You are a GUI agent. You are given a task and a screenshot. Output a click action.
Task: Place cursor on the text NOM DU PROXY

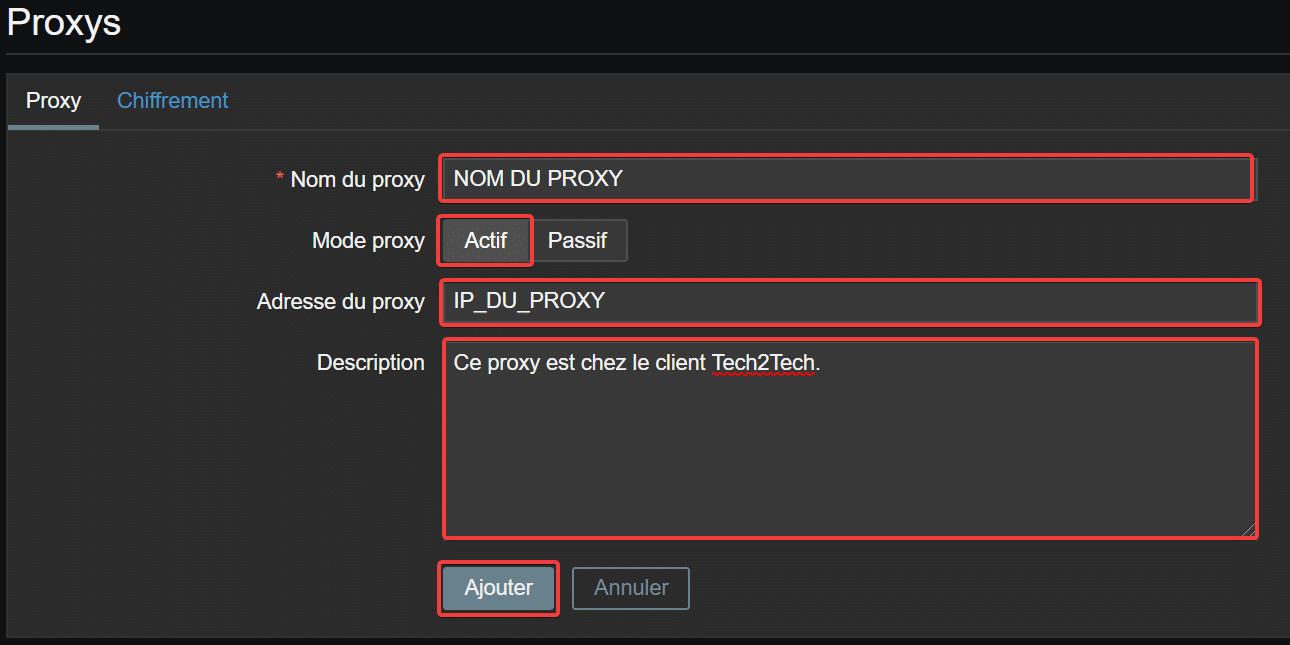(538, 178)
